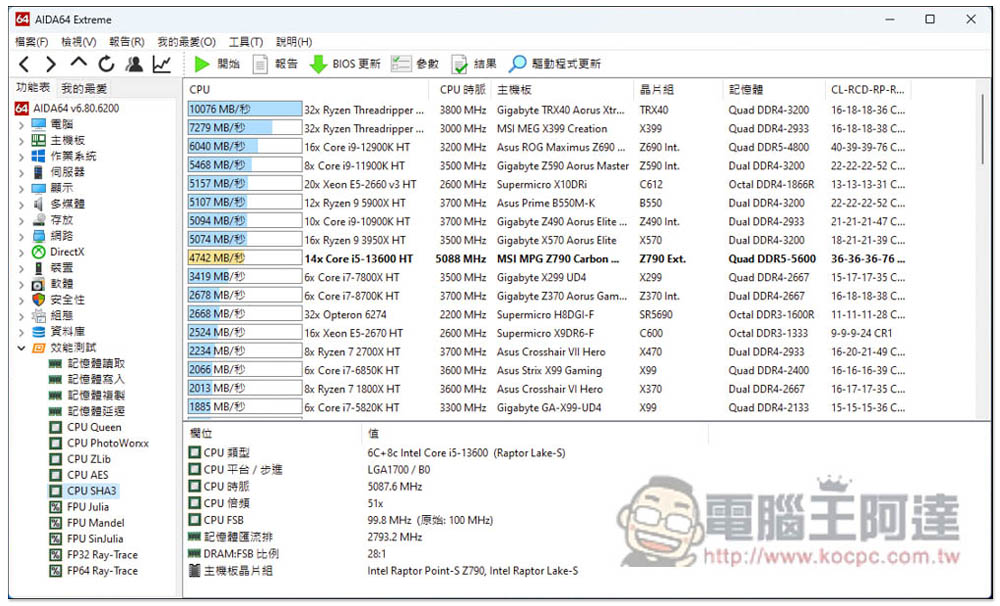Open 記憶體讀取 memory read benchmark

(x=96, y=364)
